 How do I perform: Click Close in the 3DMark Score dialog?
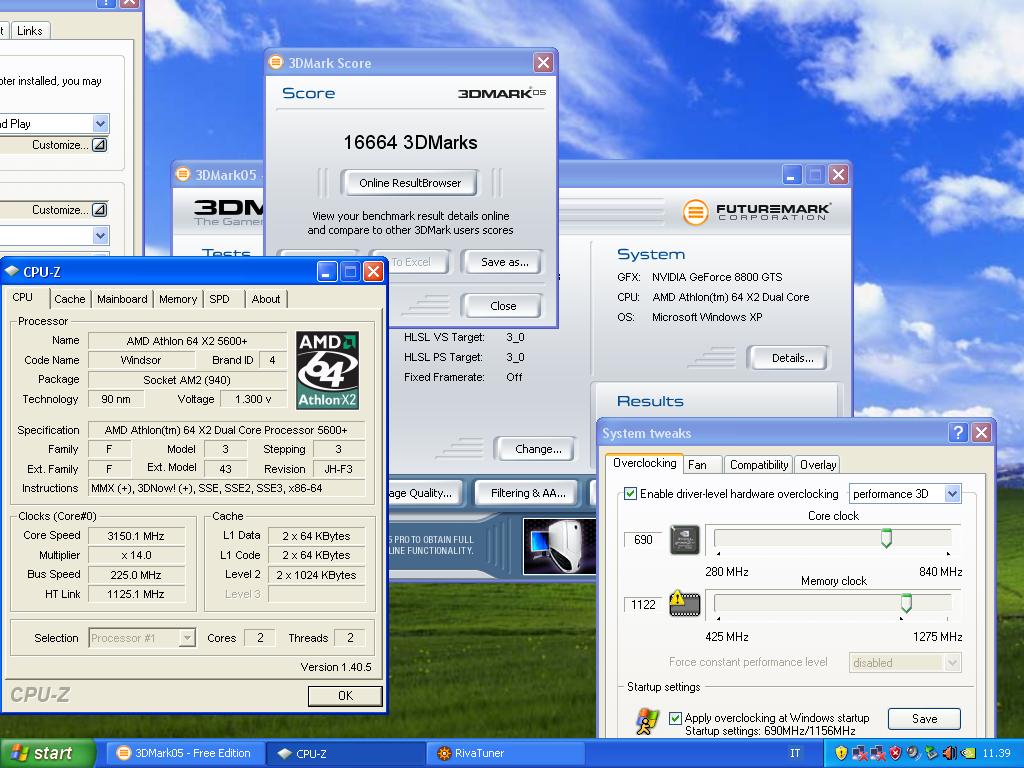pyautogui.click(x=502, y=306)
